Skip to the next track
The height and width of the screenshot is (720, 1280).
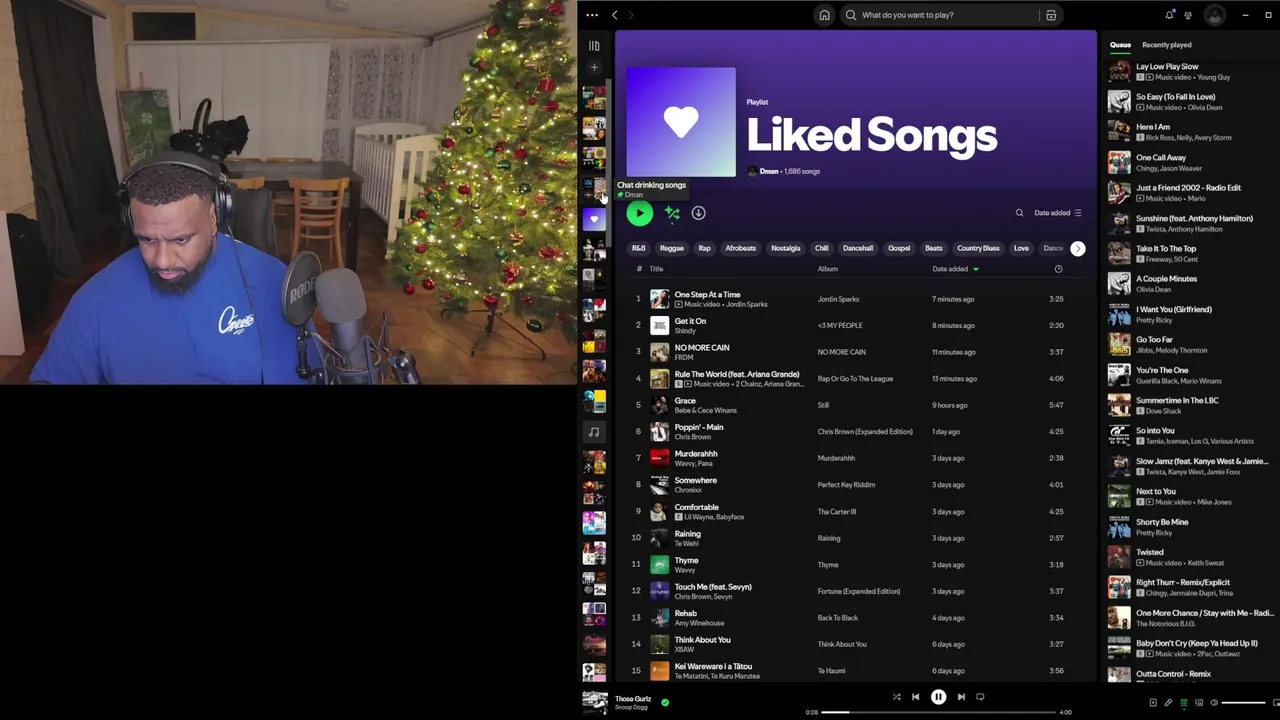tap(961, 697)
